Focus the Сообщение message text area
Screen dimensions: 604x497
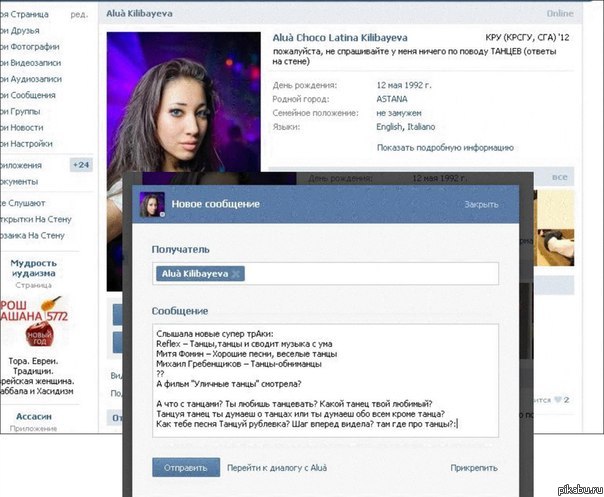(x=325, y=381)
